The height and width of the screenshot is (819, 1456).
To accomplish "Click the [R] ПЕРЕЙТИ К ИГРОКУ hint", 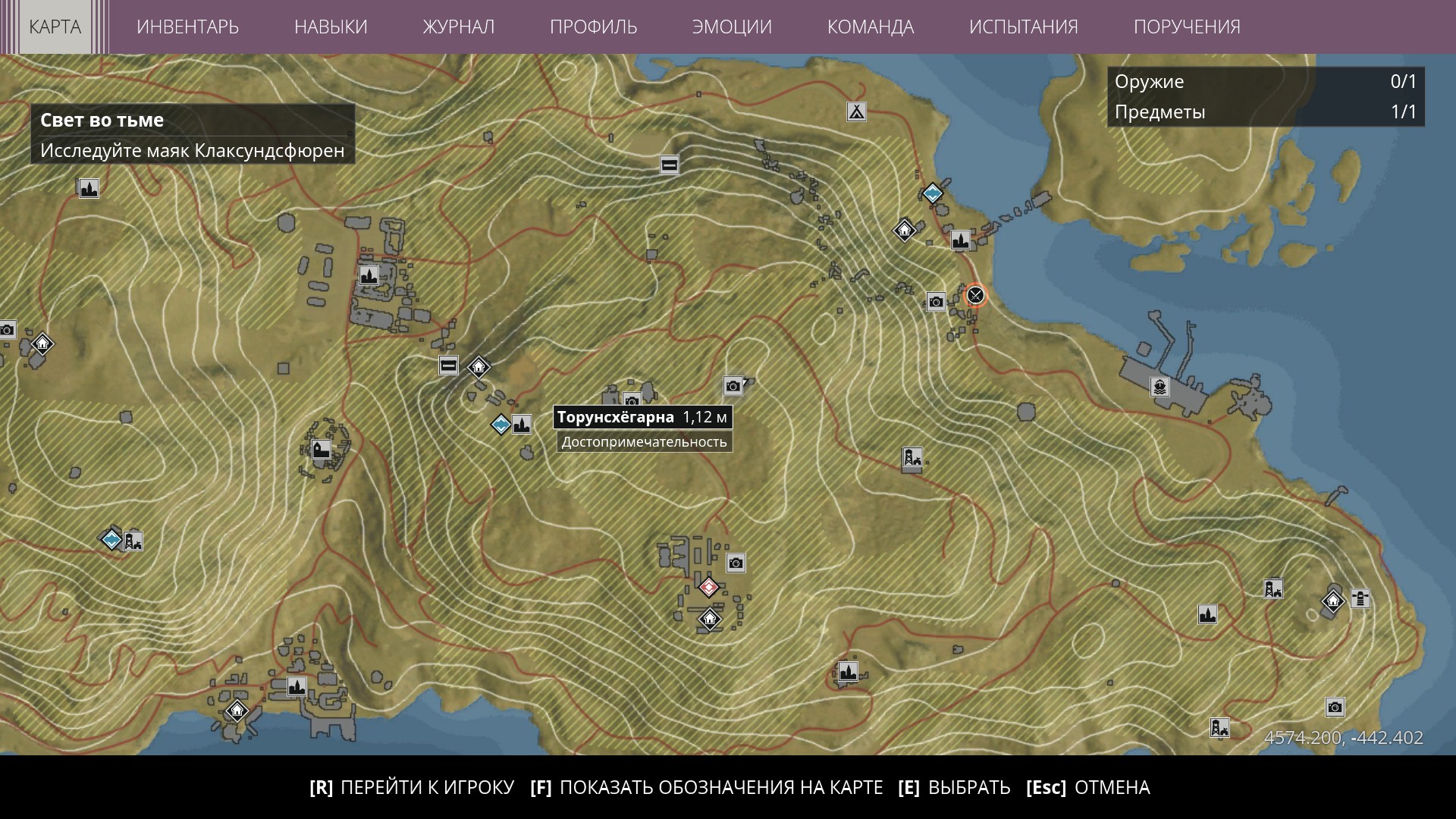I will coord(412,787).
